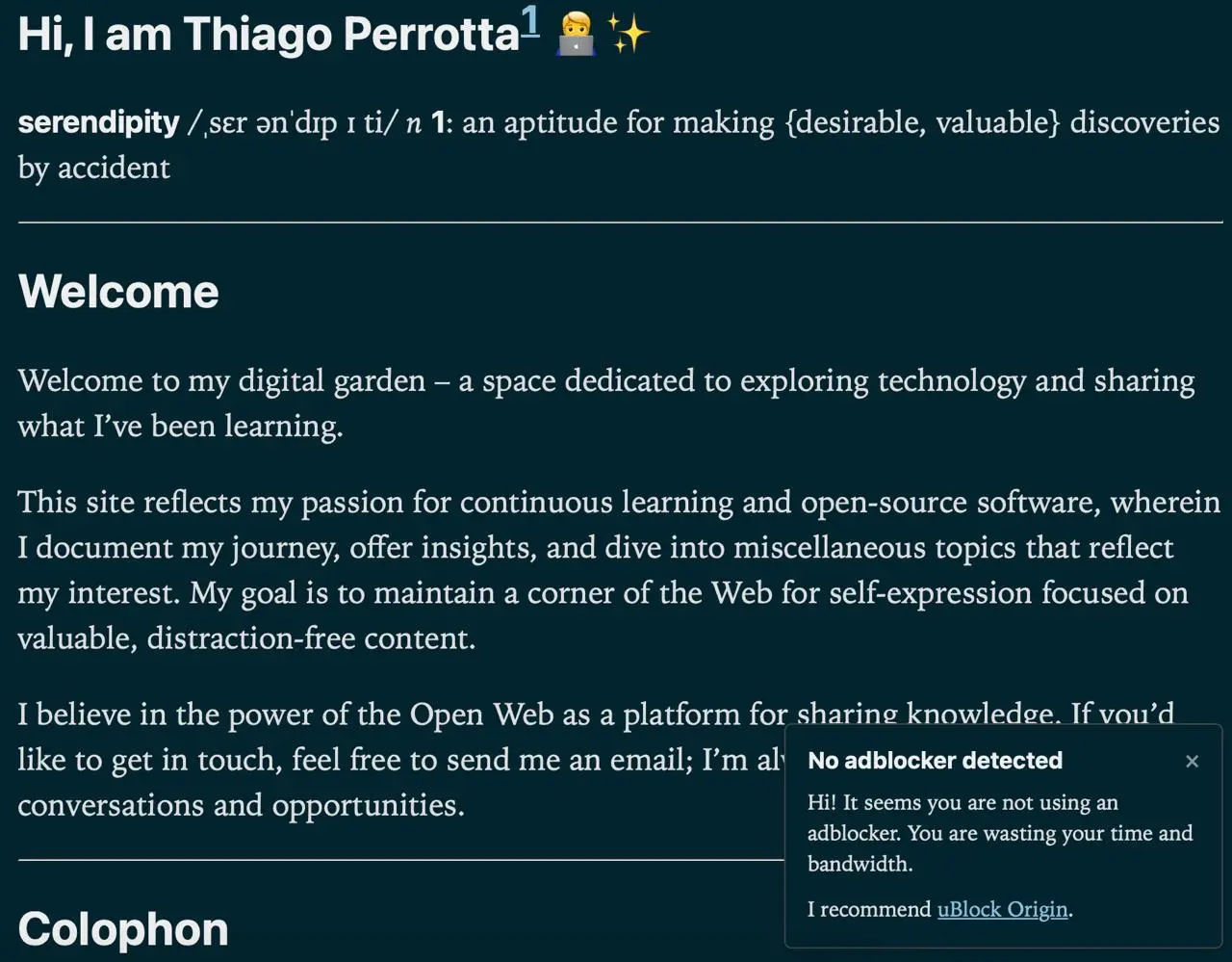This screenshot has height=962, width=1232.
Task: Click the horizontal divider above Colophon
Action: coord(401,860)
